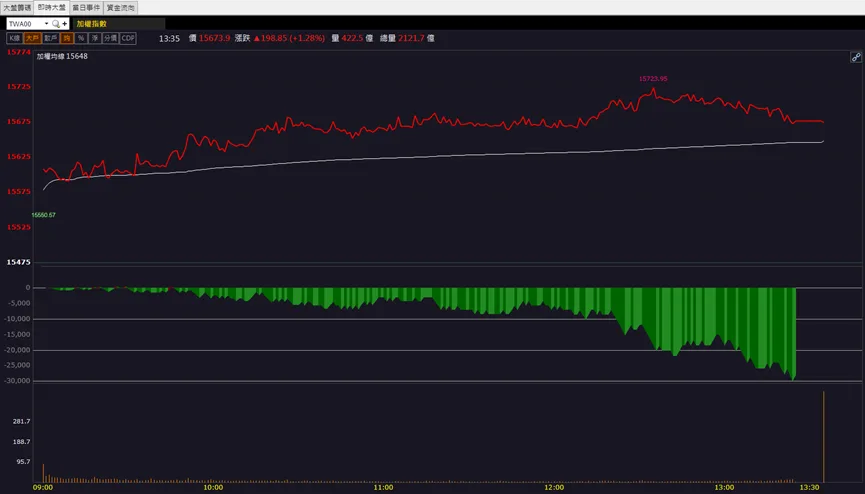Toggle the K線 chart button

click(14, 38)
